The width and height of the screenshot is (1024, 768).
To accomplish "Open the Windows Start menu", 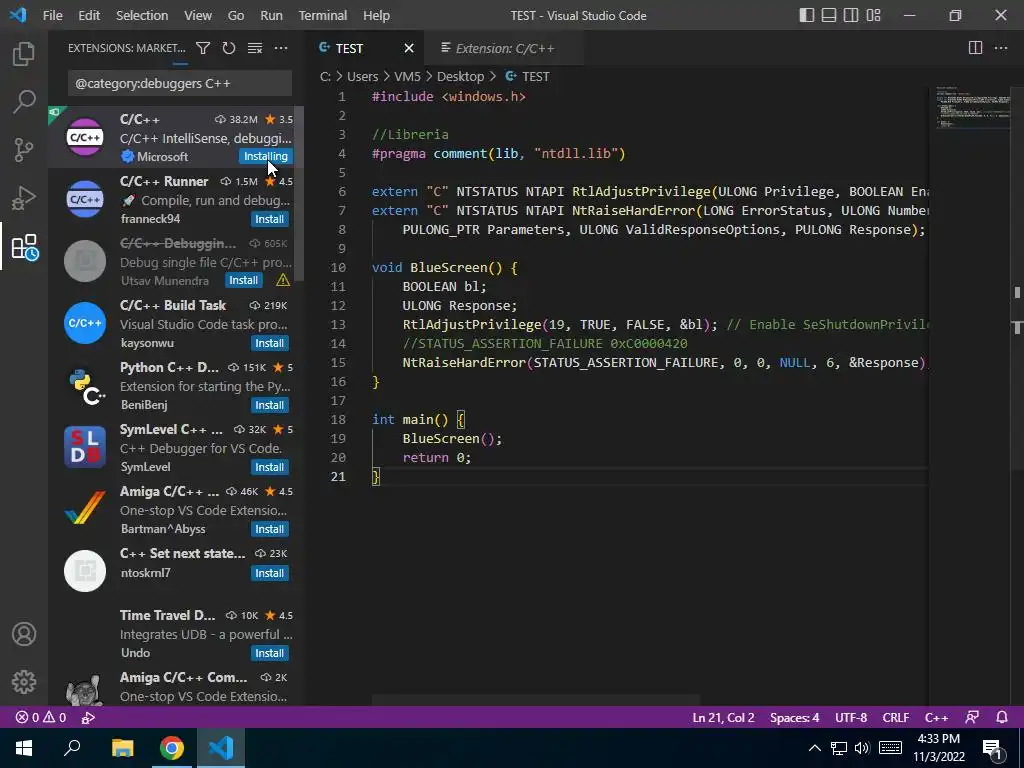I will coord(24,748).
